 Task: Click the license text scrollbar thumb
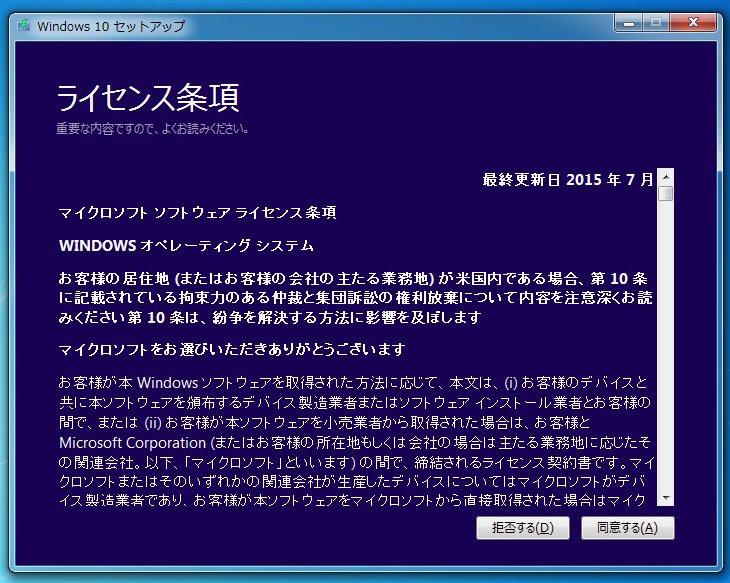666,194
